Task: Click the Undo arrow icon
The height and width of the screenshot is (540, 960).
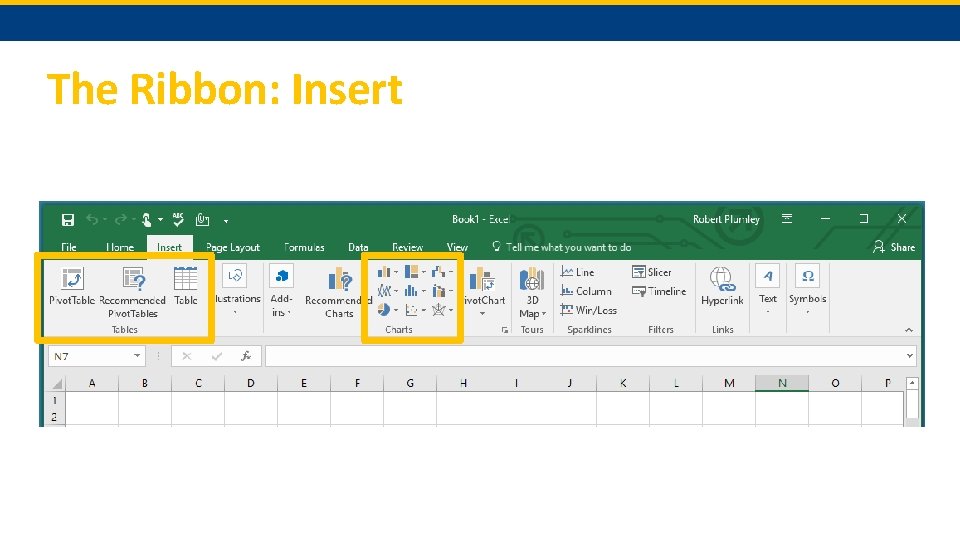Action: click(92, 219)
